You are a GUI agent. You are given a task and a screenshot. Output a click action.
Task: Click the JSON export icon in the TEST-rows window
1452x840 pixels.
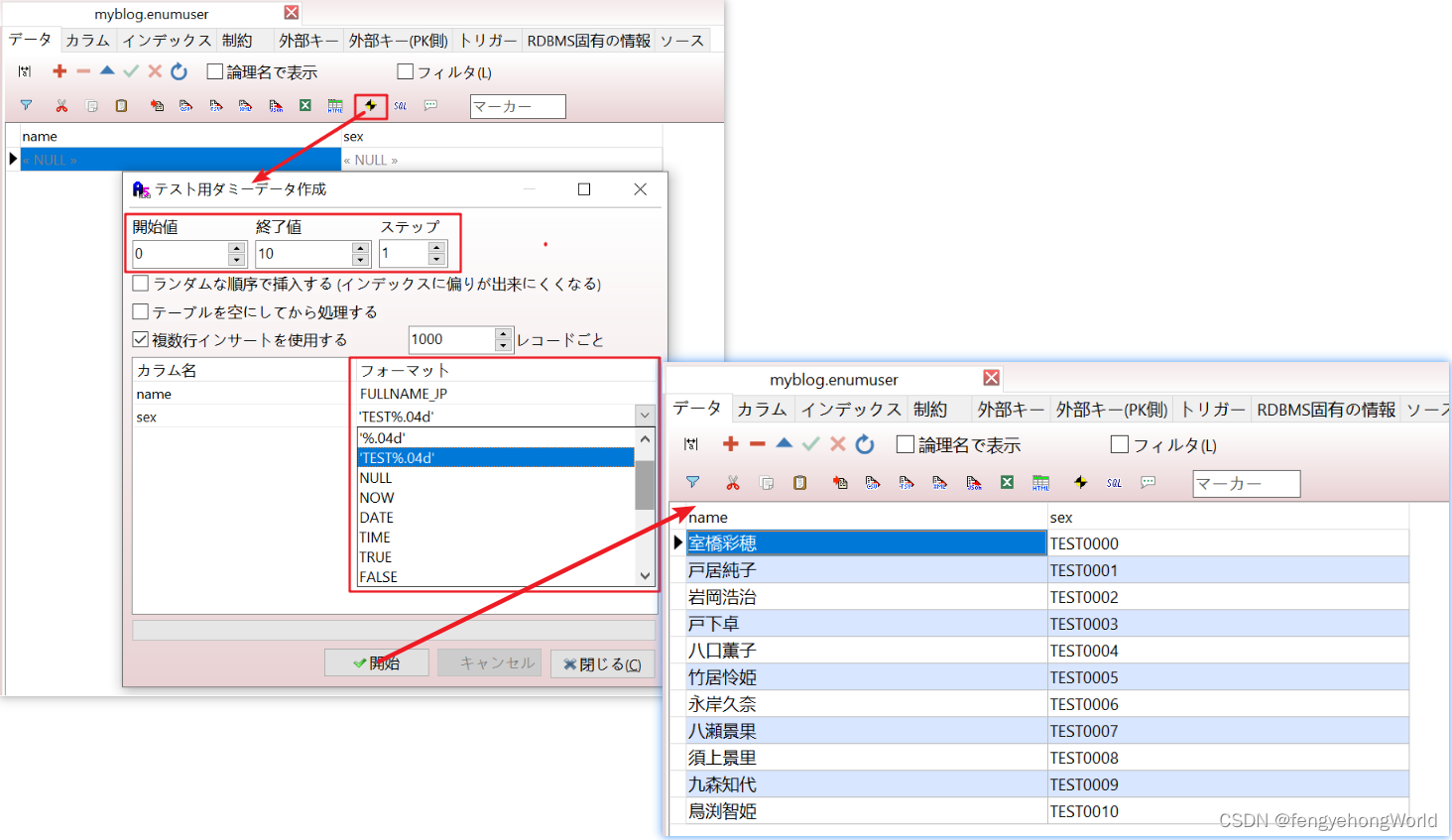tap(974, 483)
